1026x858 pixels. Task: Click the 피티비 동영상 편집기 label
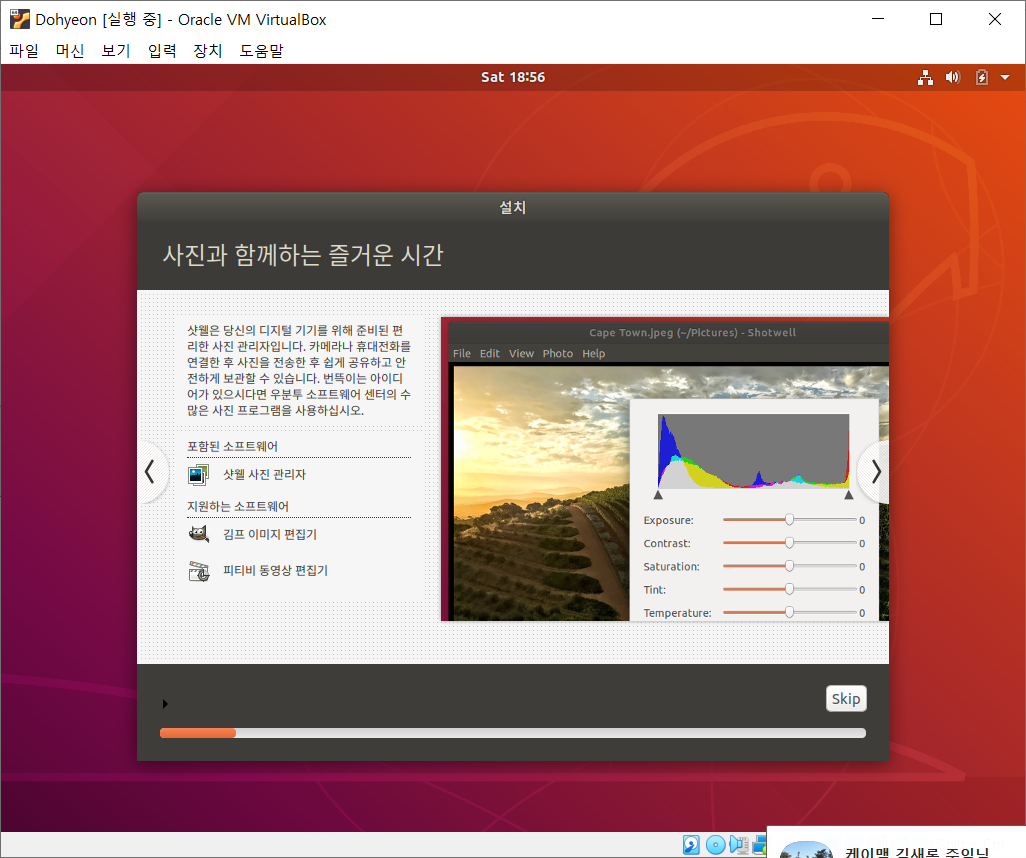click(x=275, y=570)
